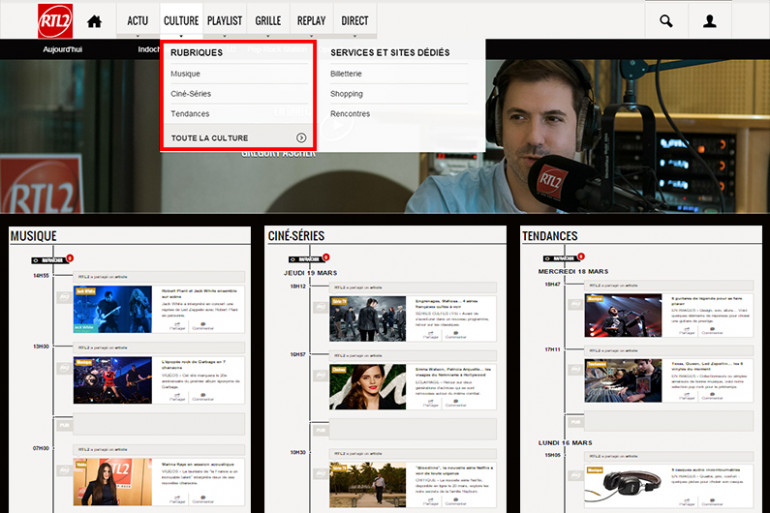770x513 pixels.
Task: Expand the Replay navigation menu
Action: [x=310, y=21]
